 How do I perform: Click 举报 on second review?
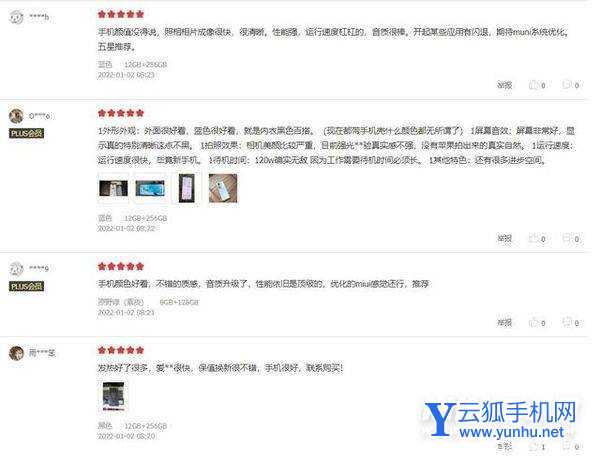pyautogui.click(x=504, y=238)
